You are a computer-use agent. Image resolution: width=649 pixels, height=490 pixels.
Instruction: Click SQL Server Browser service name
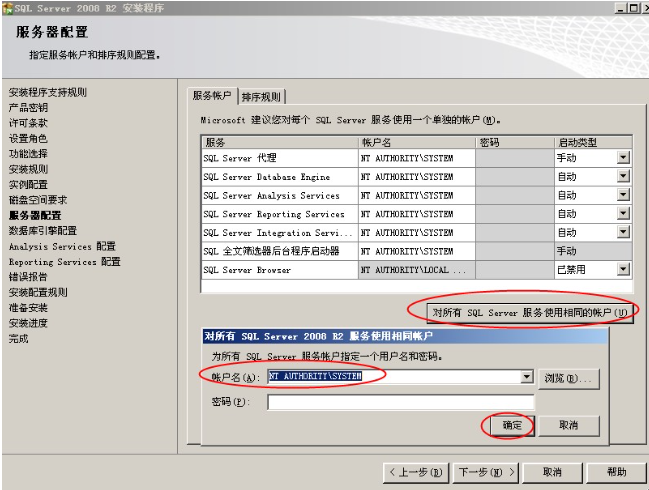pyautogui.click(x=247, y=270)
